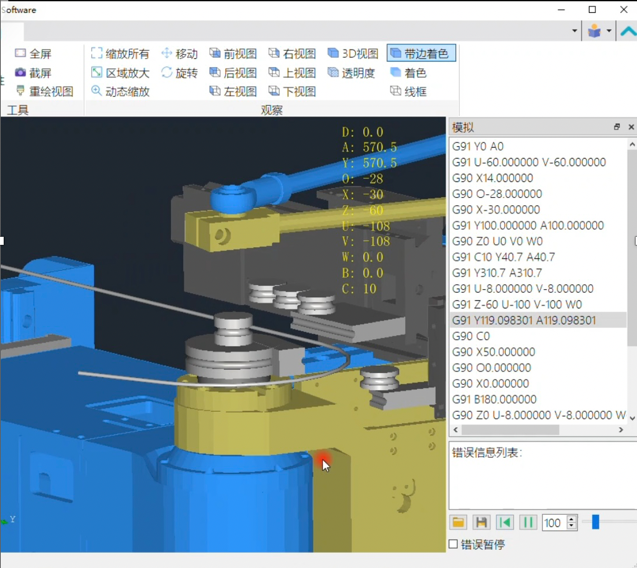Float the 模拟 panel via undock button

(616, 127)
